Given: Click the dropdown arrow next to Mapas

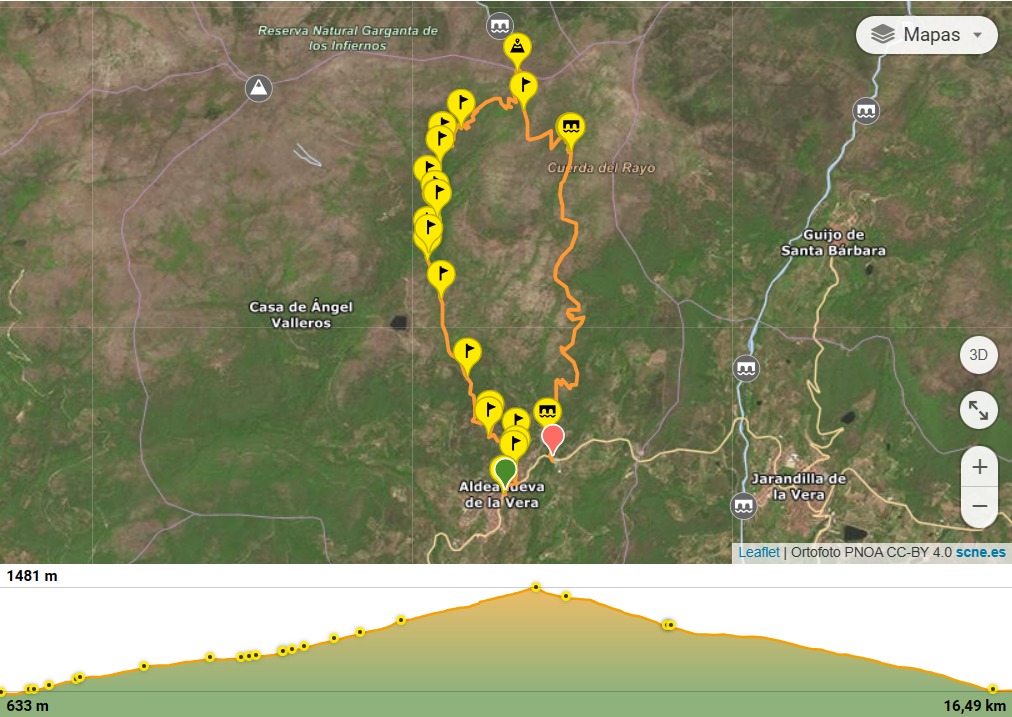Looking at the screenshot, I should tap(978, 35).
